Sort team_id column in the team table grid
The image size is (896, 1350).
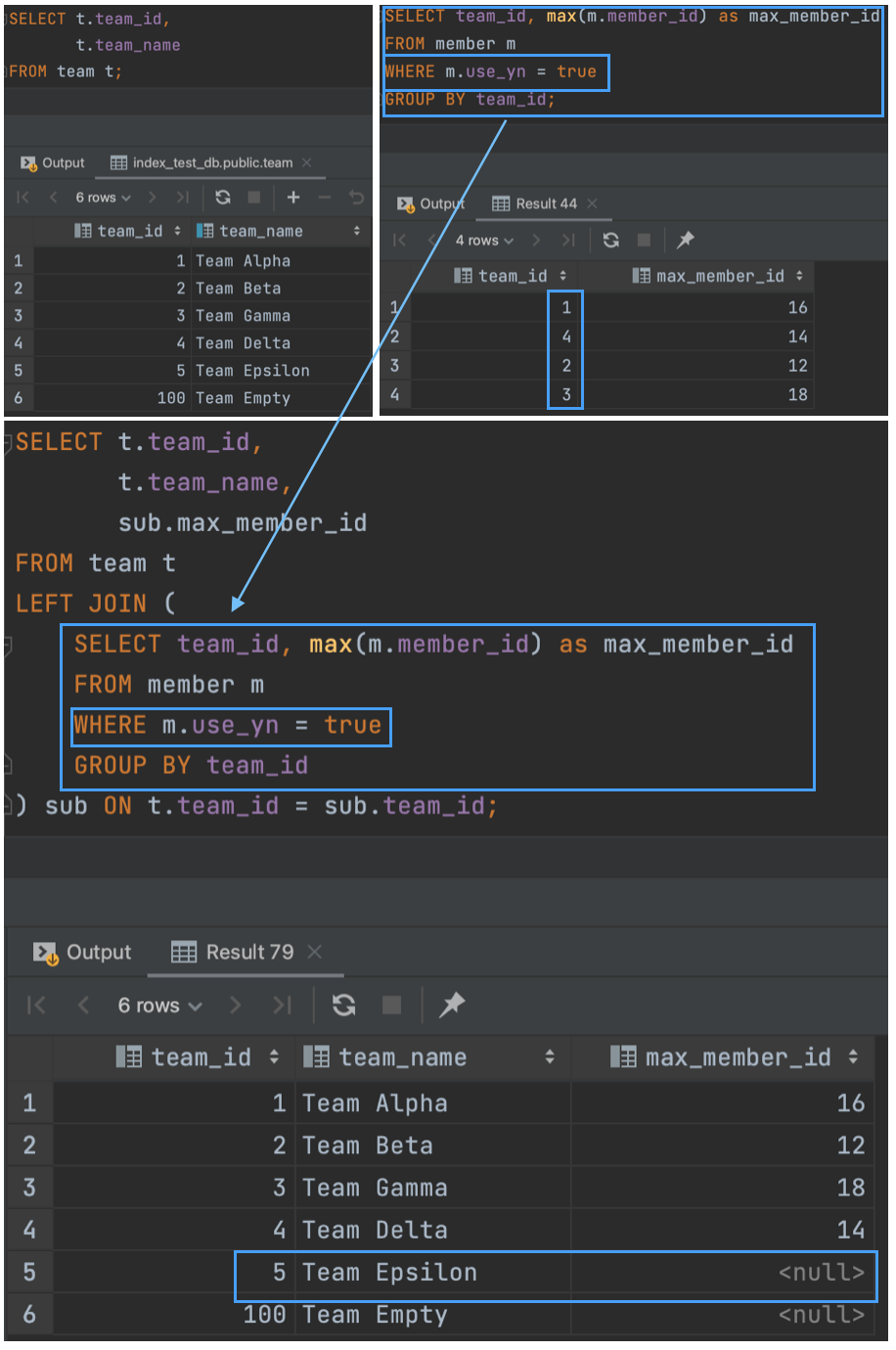pos(177,231)
